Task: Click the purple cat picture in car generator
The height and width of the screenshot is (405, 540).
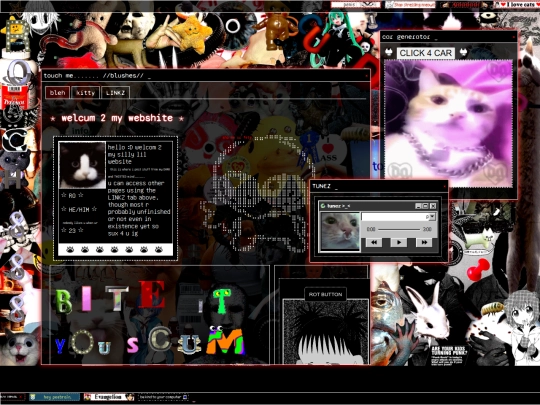Action: (x=448, y=124)
